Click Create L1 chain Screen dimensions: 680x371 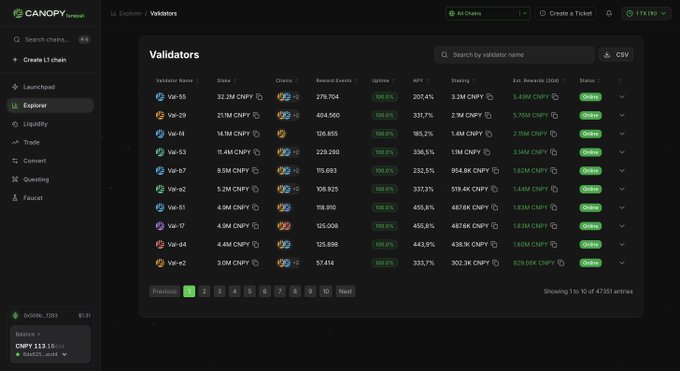tap(40, 60)
